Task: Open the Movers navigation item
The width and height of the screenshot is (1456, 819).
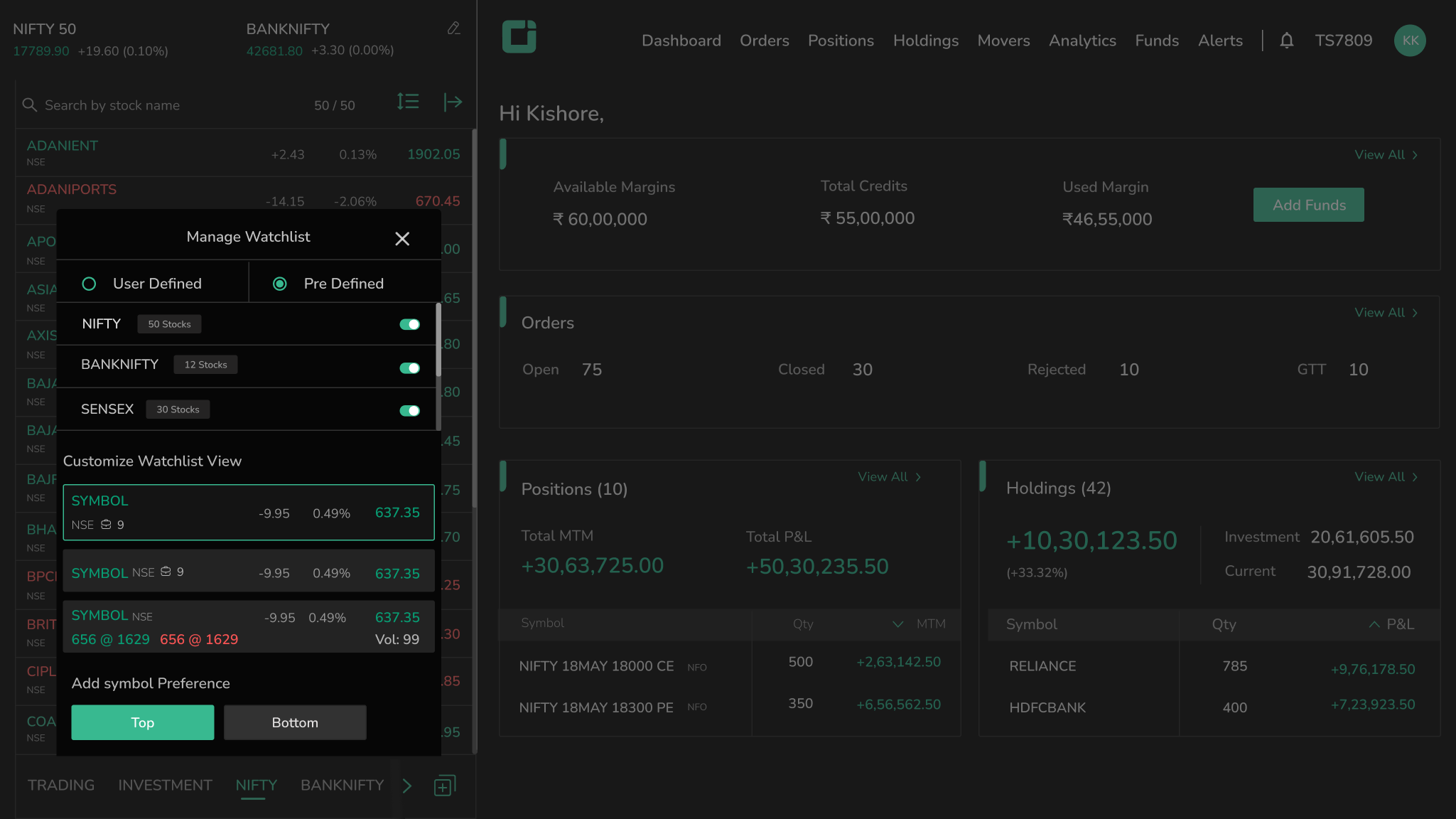Action: coord(1003,41)
